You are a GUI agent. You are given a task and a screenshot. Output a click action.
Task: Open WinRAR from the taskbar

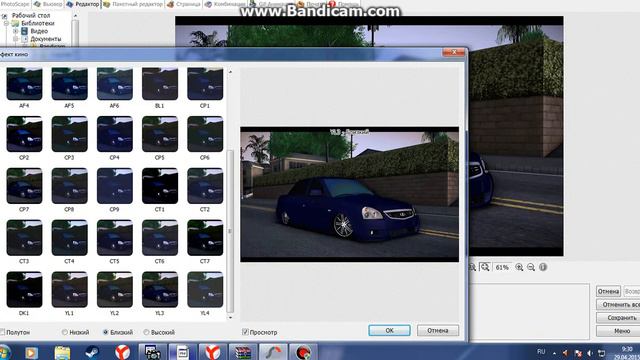coord(242,352)
